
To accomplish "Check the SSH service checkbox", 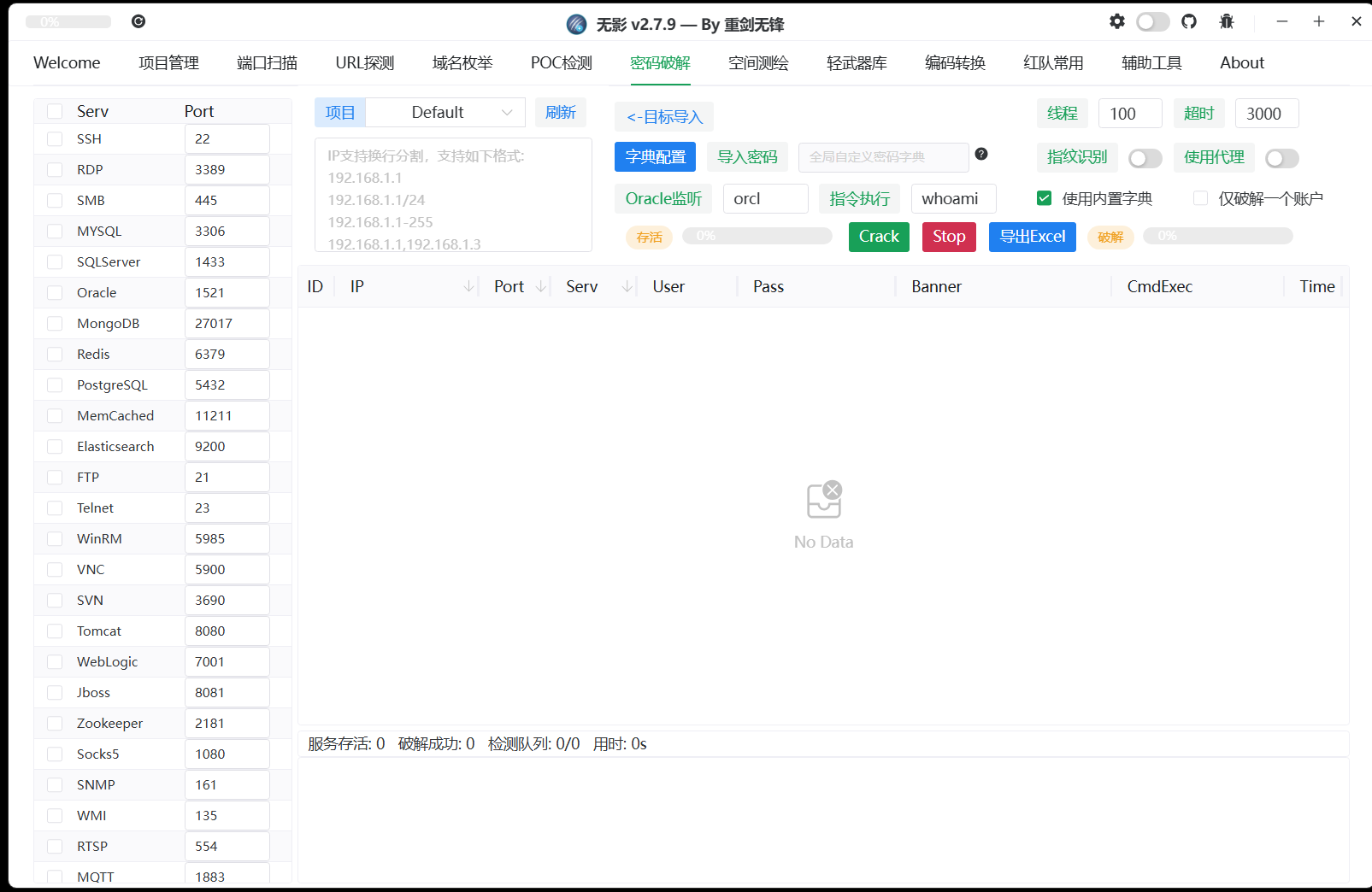I will click(x=55, y=138).
